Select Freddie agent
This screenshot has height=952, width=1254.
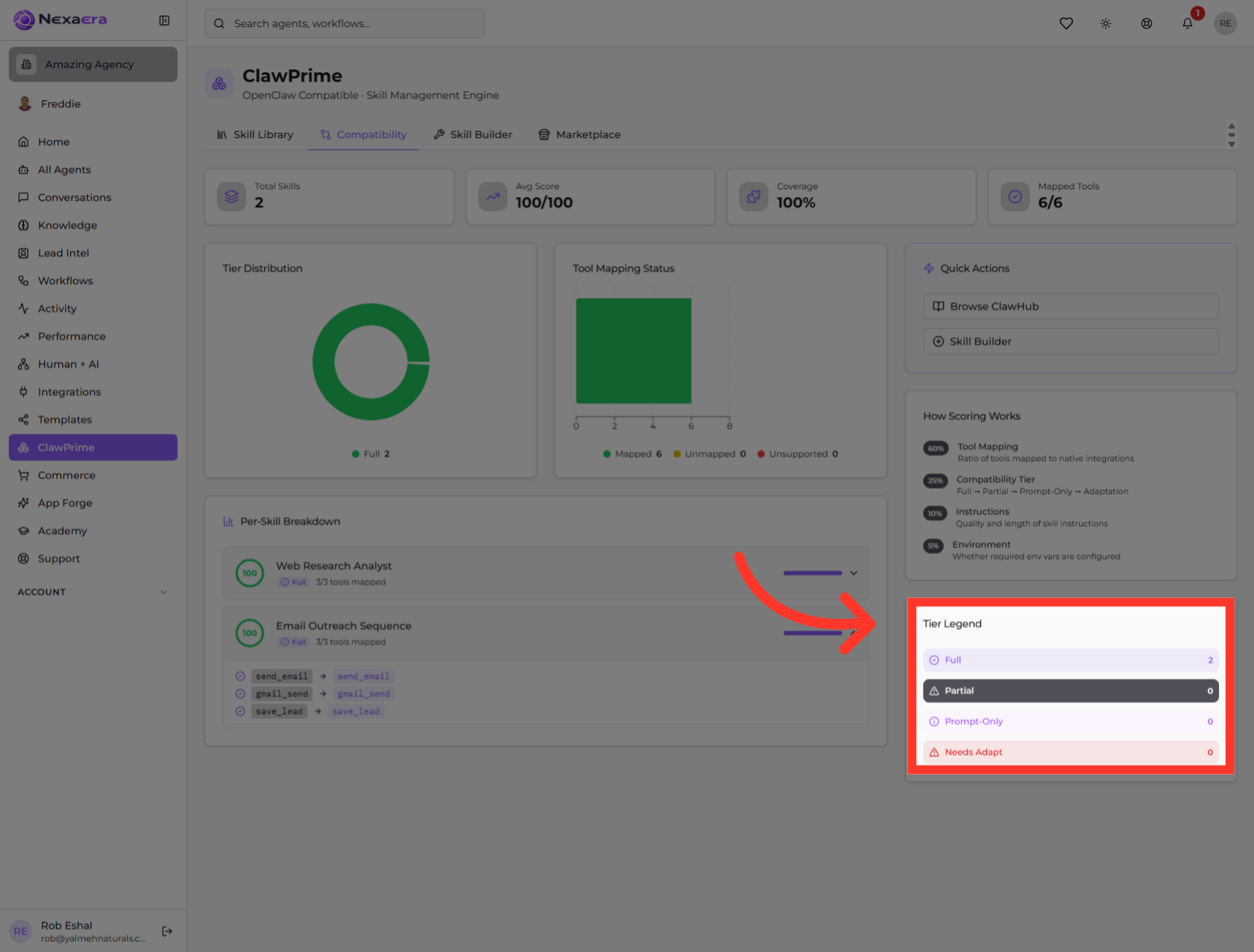click(x=93, y=104)
